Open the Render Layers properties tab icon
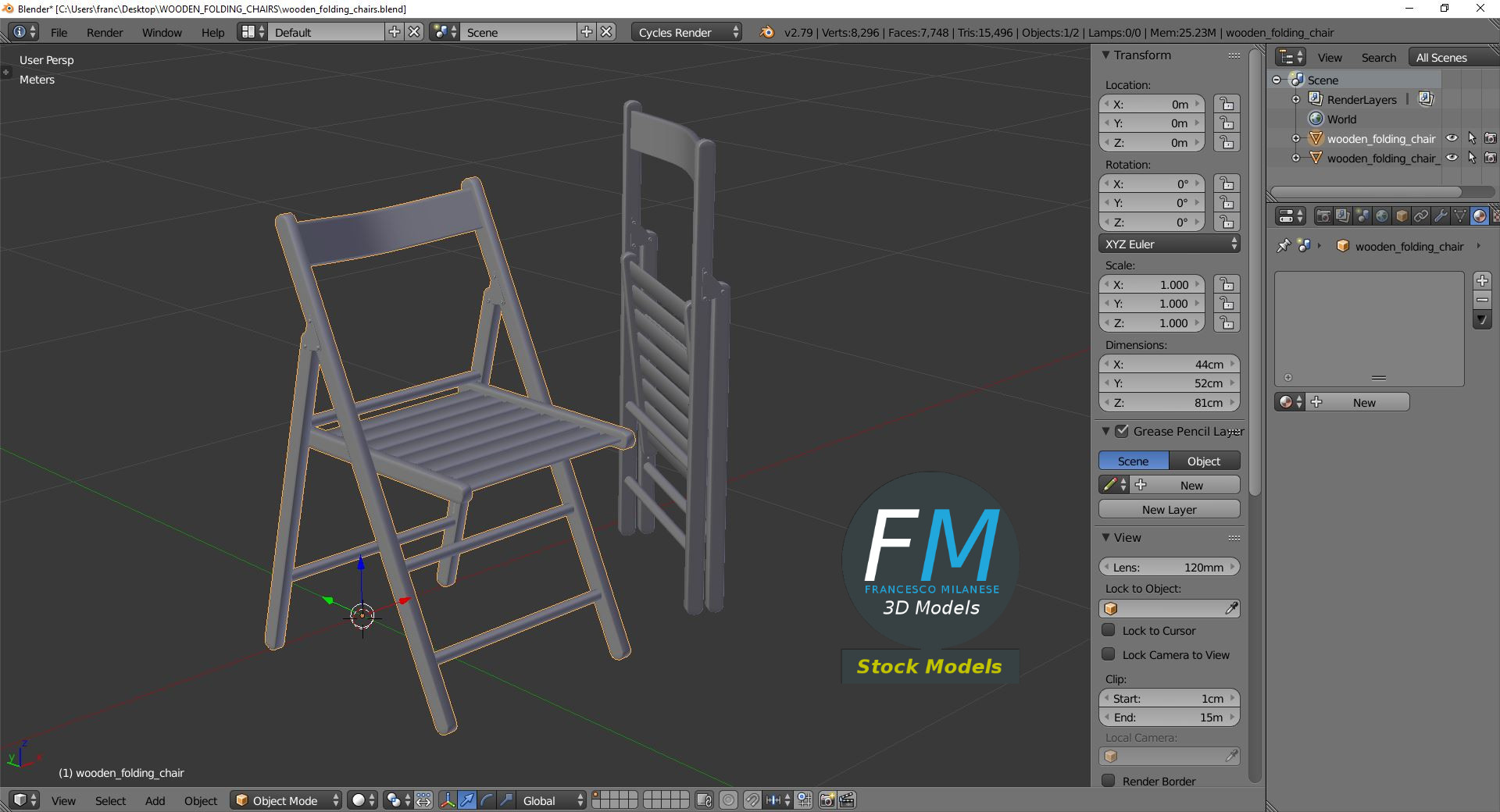1500x812 pixels. [1343, 216]
